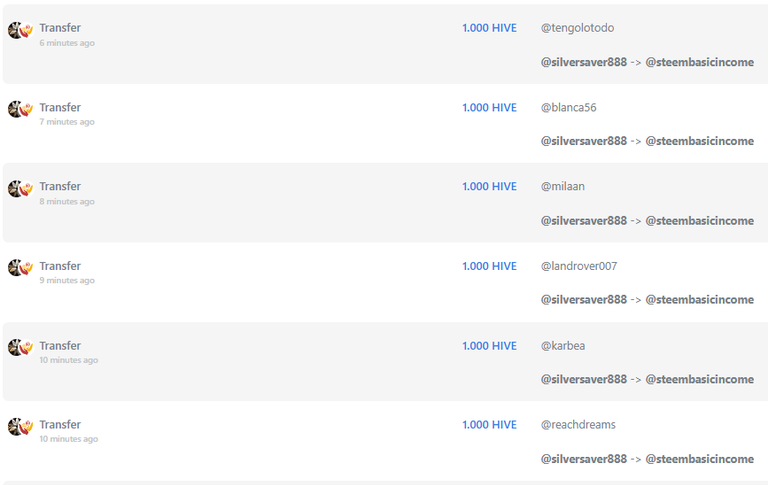The width and height of the screenshot is (768, 485).
Task: Click the '6 minutes ago' timestamp
Action: tap(67, 43)
